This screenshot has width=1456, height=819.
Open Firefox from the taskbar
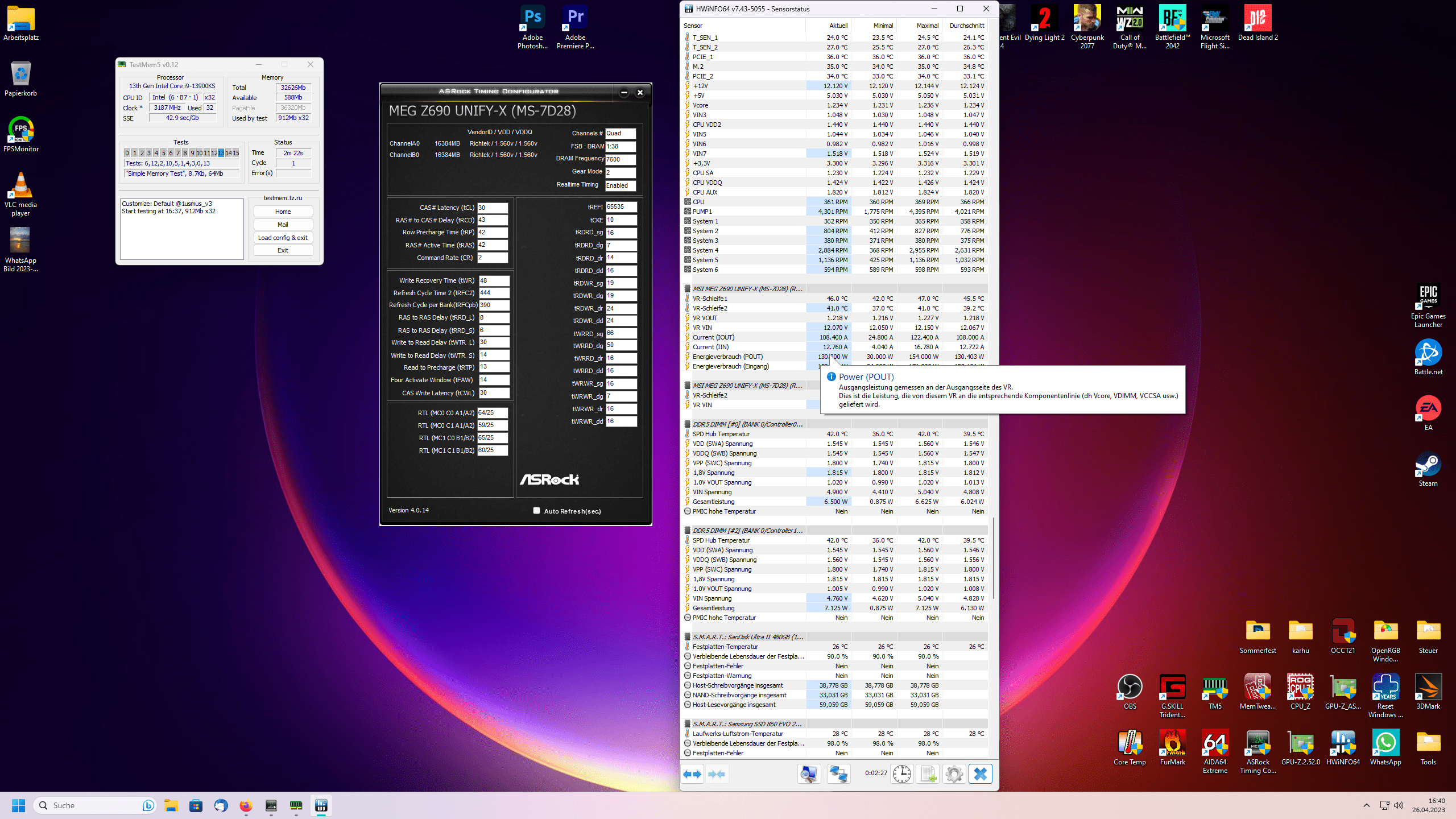point(246,805)
